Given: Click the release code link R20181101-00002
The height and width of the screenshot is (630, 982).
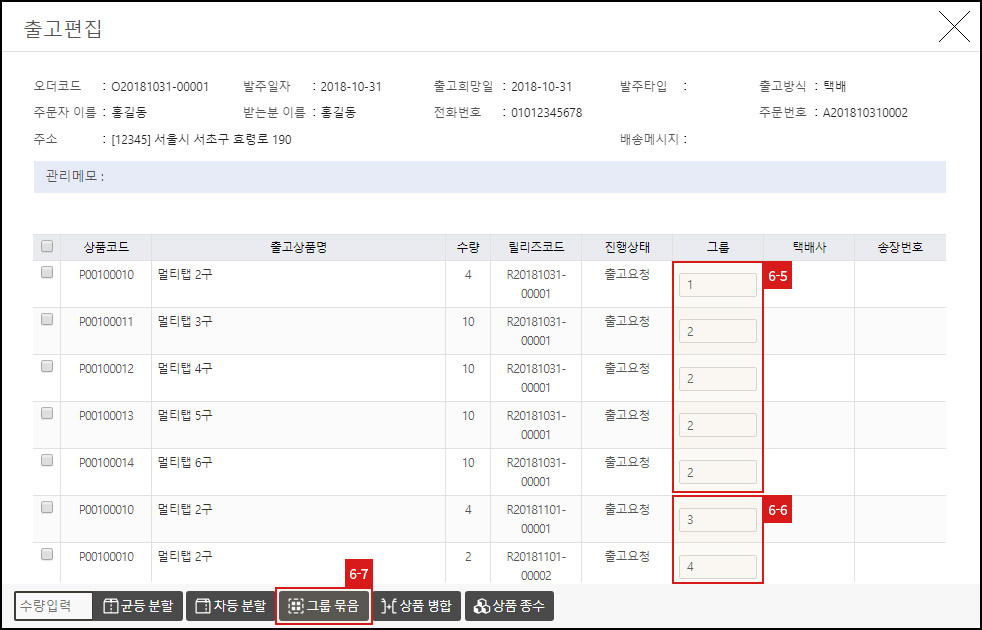Looking at the screenshot, I should 536,565.
